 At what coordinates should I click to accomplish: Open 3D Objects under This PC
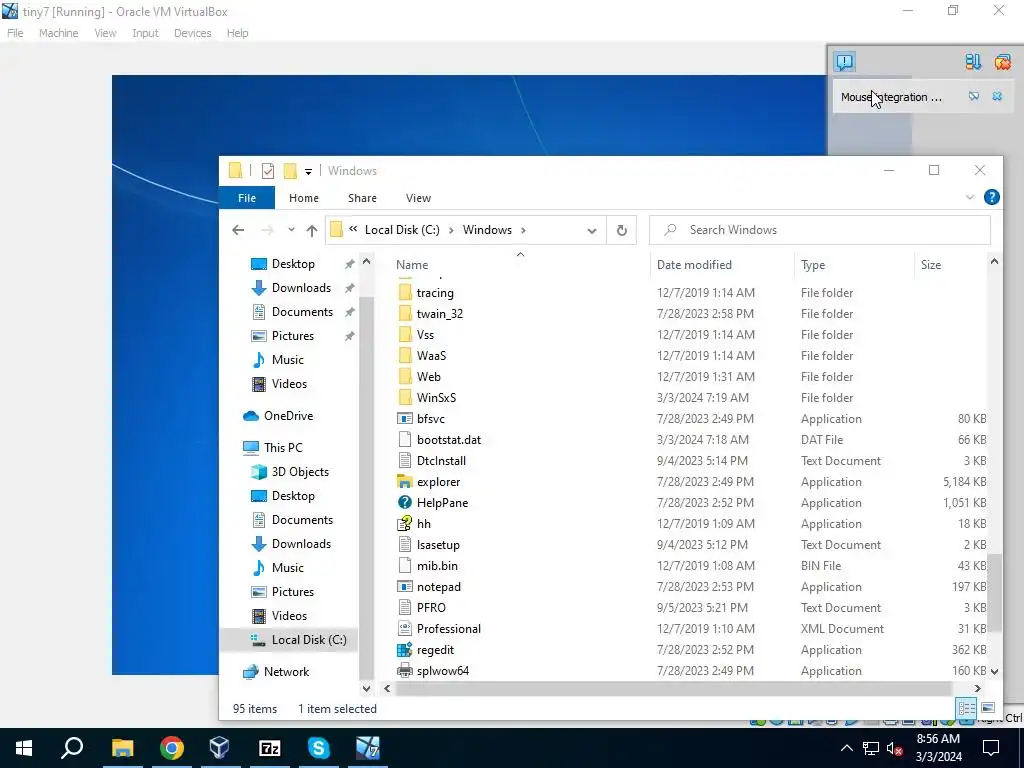click(300, 472)
